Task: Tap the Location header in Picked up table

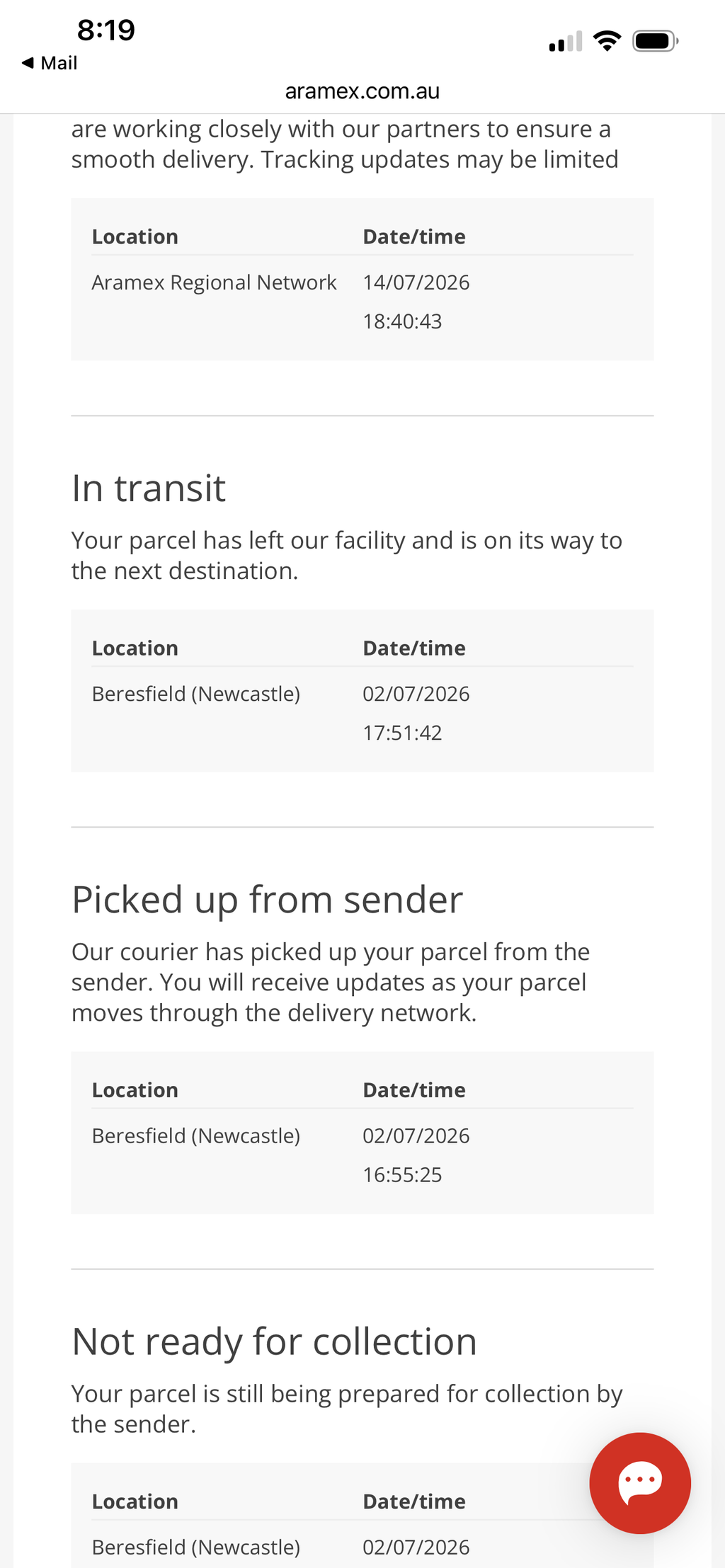Action: [135, 1089]
